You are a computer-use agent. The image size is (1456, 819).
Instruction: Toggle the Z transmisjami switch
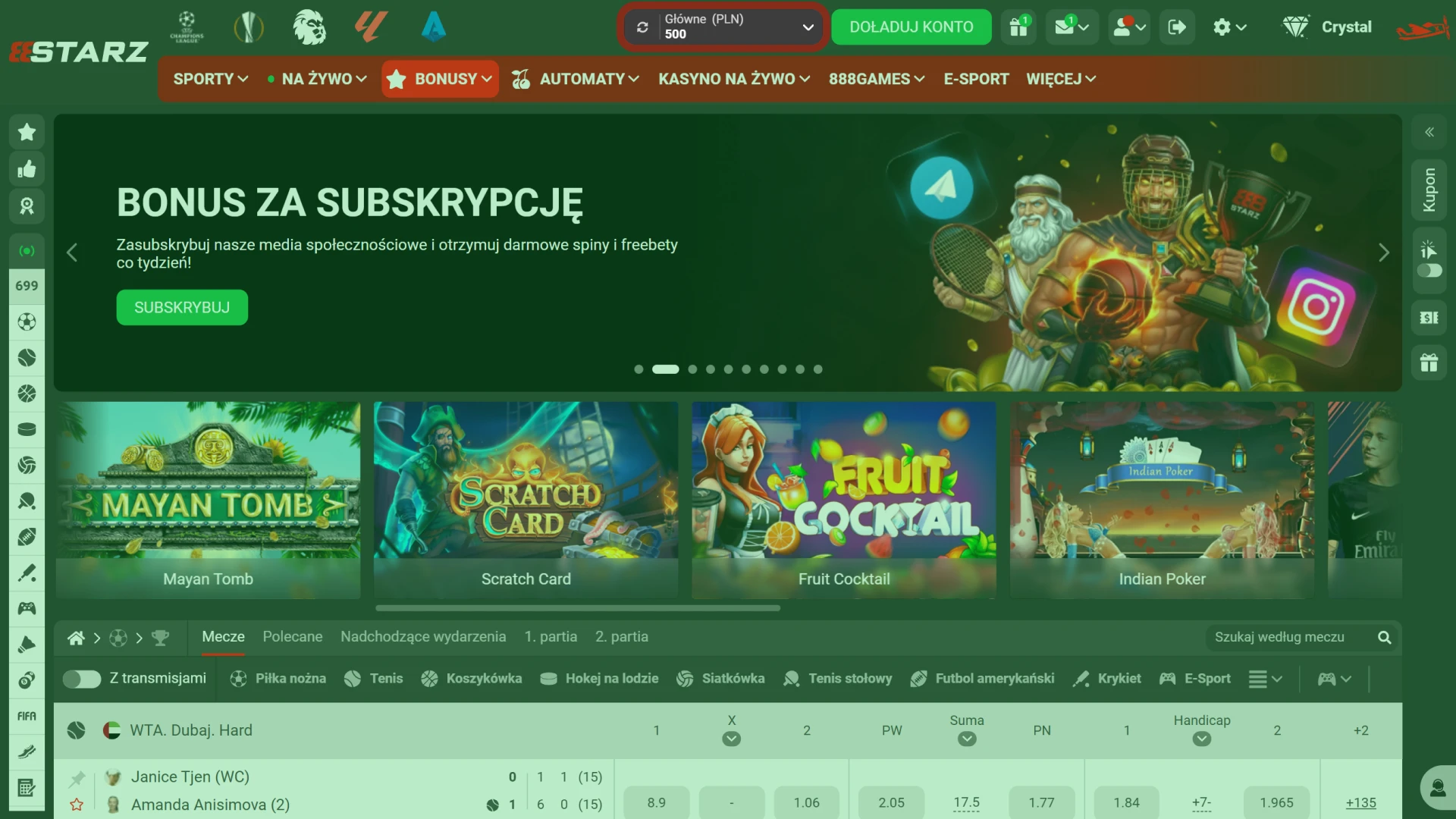pyautogui.click(x=82, y=679)
